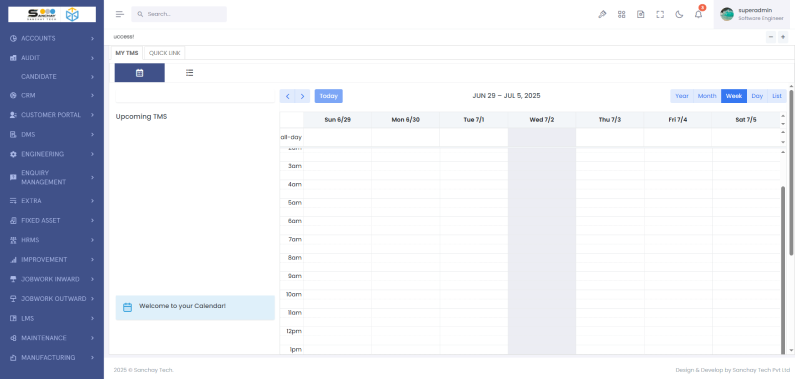This screenshot has height=379, width=795.
Task: Click the Fixed Asset sidebar icon
Action: point(13,221)
